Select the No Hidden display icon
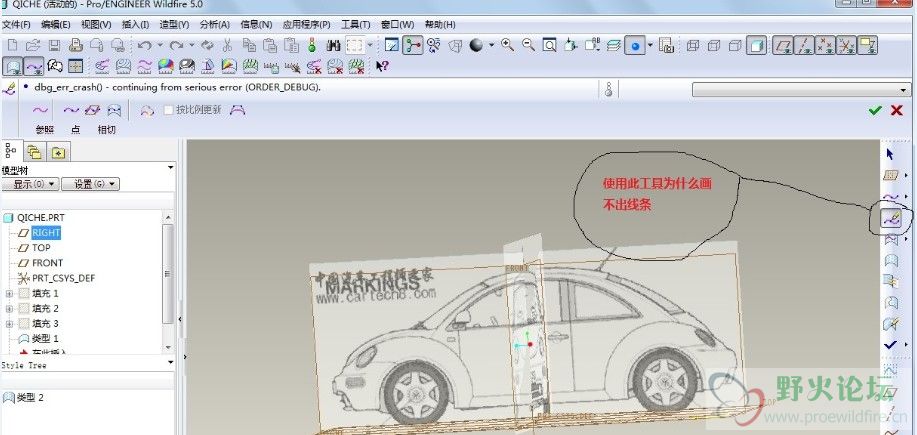The height and width of the screenshot is (435, 917). click(735, 45)
